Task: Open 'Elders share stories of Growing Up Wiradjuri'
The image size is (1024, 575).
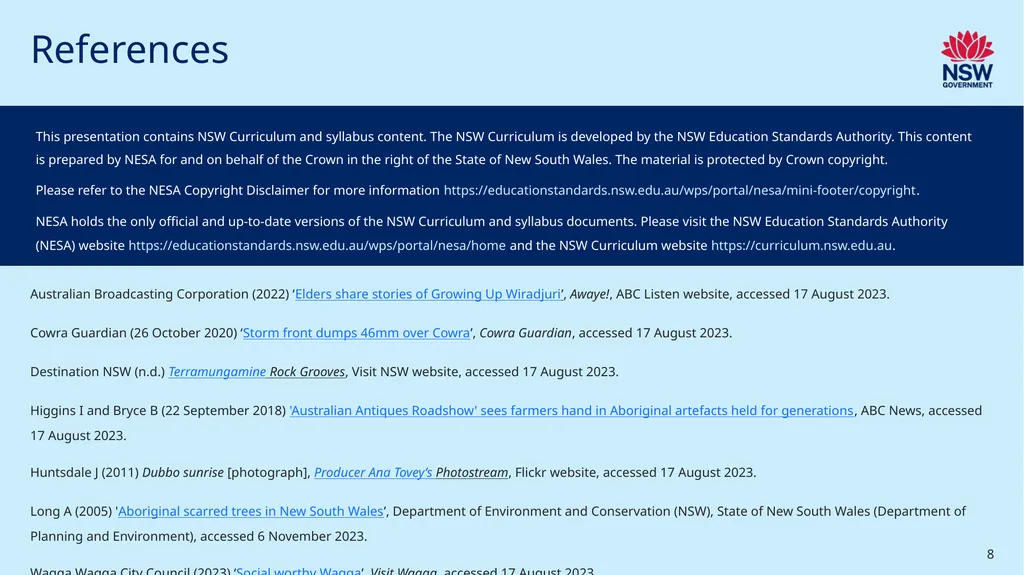Action: click(428, 294)
